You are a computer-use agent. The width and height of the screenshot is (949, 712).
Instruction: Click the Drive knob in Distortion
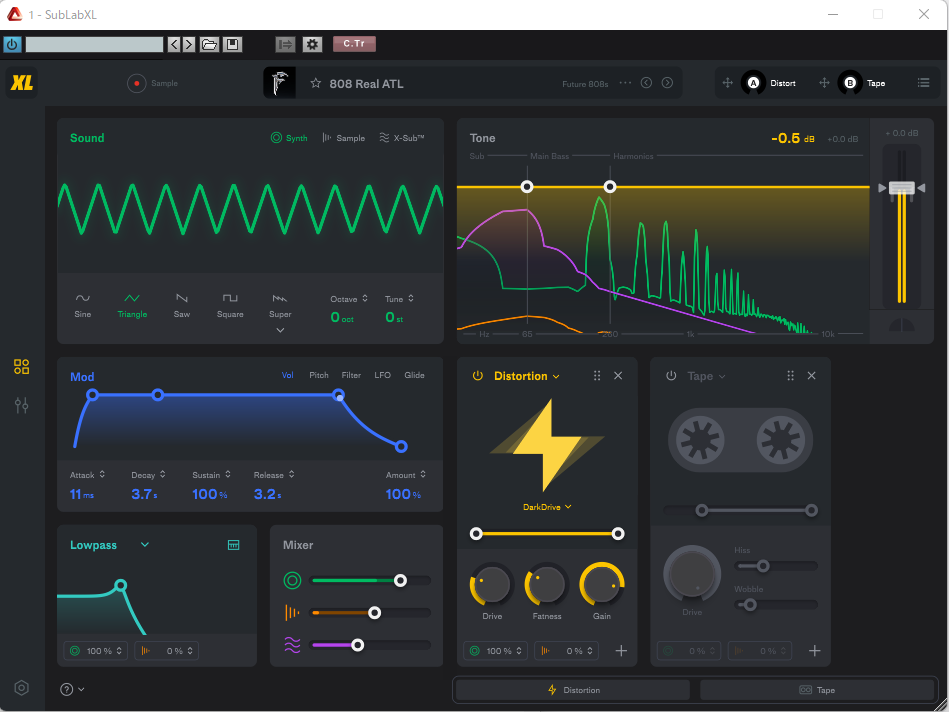[x=491, y=585]
